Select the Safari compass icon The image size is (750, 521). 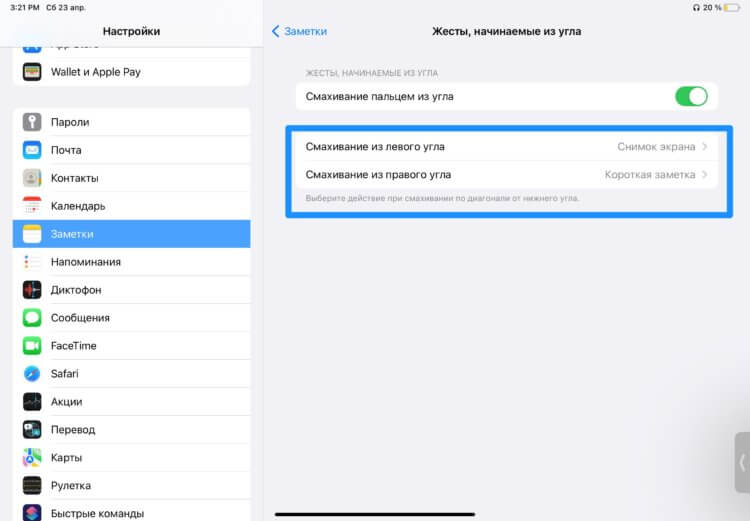click(32, 374)
